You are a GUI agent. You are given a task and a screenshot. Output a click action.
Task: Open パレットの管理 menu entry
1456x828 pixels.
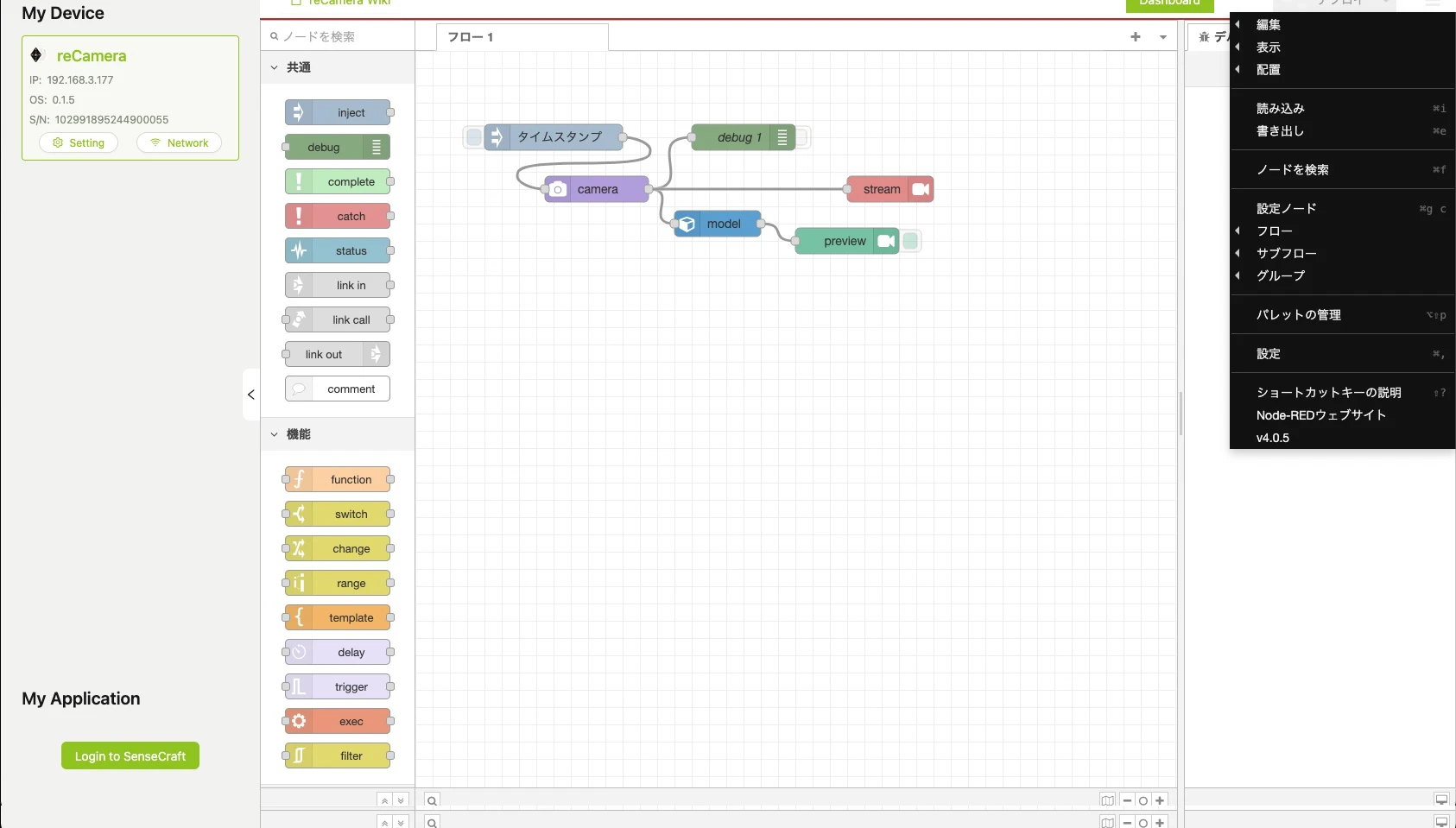pos(1342,315)
